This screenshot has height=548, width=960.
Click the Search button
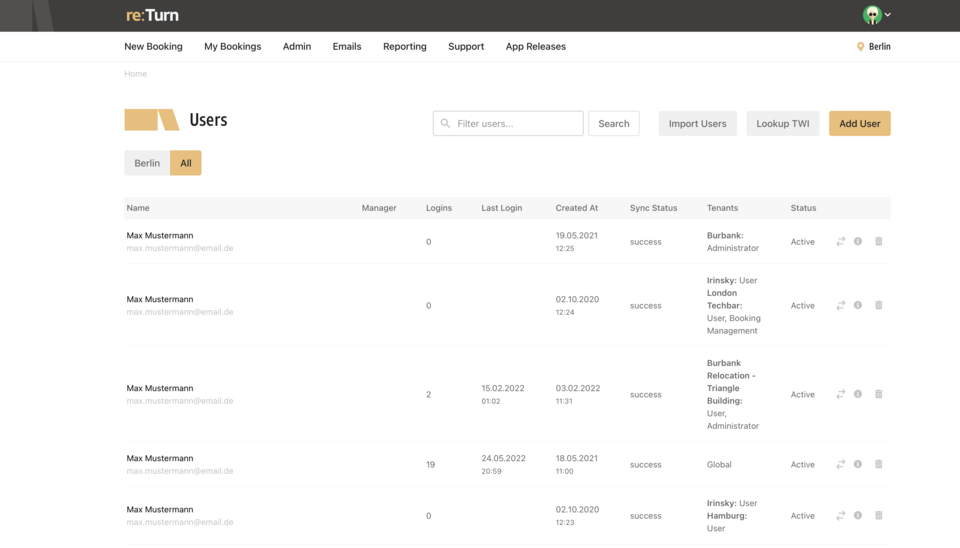pyautogui.click(x=613, y=123)
